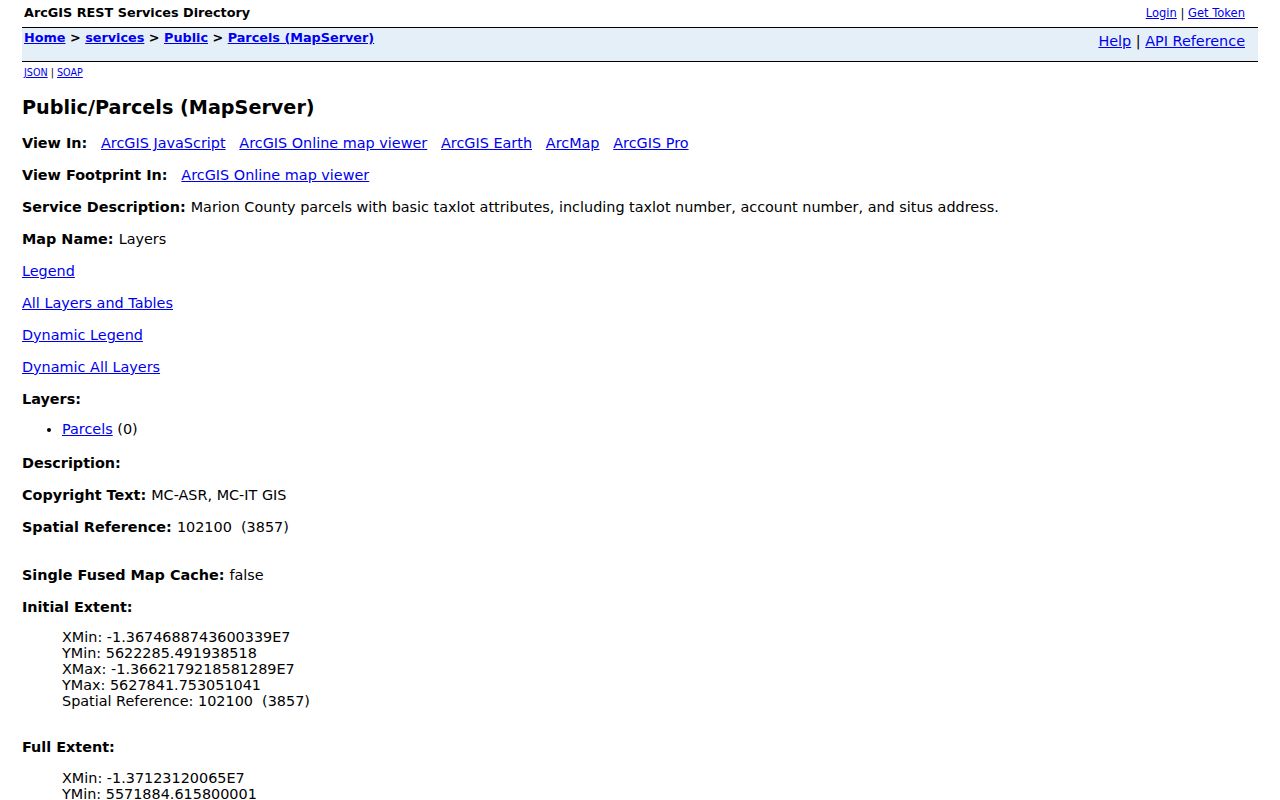Viewport: 1280px width, 800px height.
Task: Open the Parcels layer (0)
Action: [87, 429]
